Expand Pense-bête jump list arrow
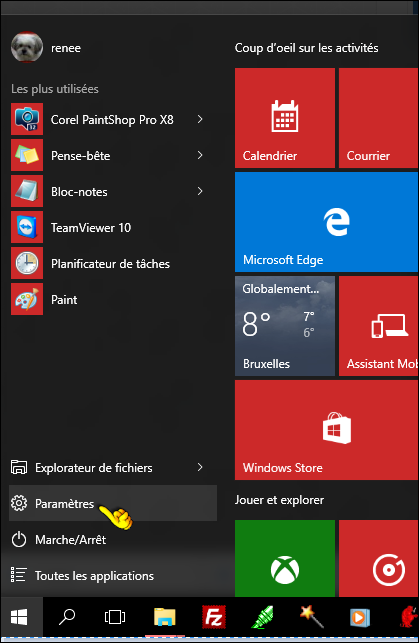419x643 pixels. pyautogui.click(x=200, y=155)
